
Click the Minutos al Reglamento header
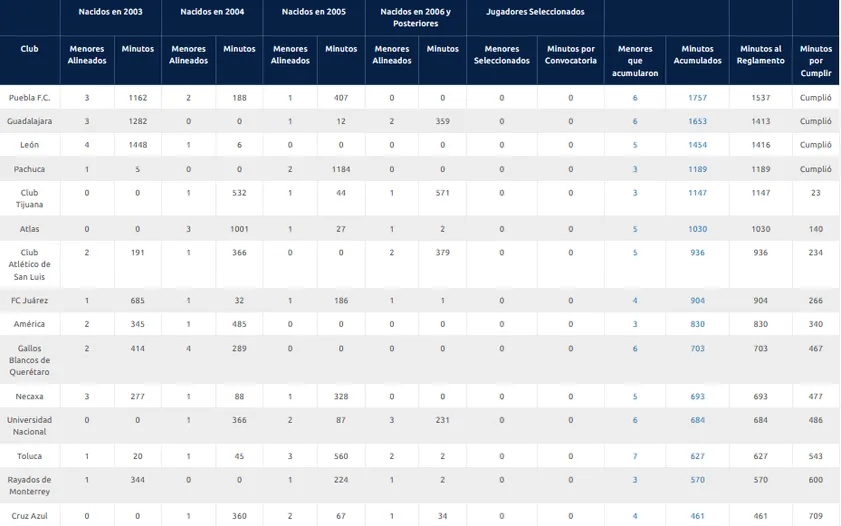tap(761, 54)
